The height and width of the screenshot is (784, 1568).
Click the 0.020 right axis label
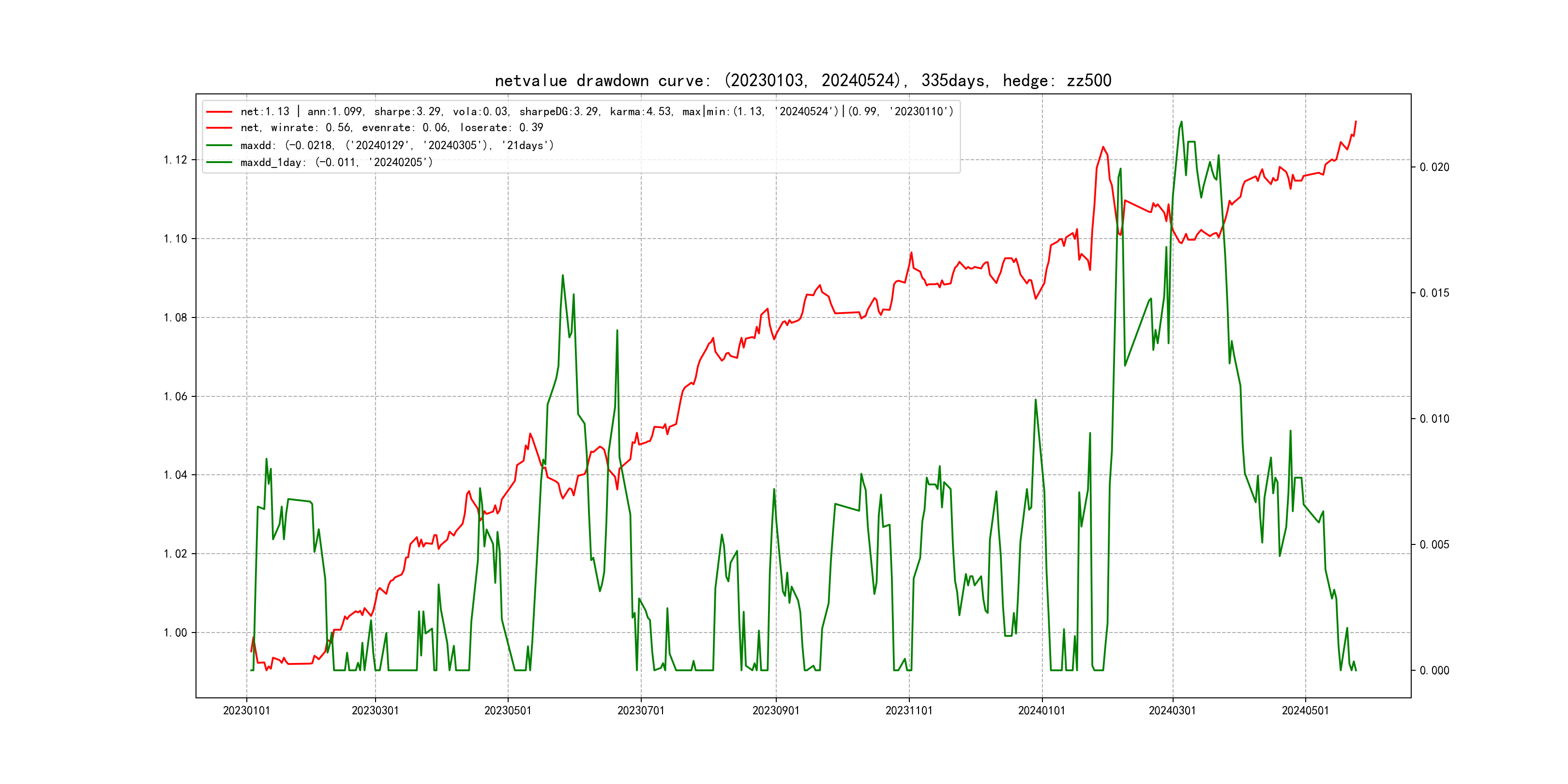point(1434,167)
